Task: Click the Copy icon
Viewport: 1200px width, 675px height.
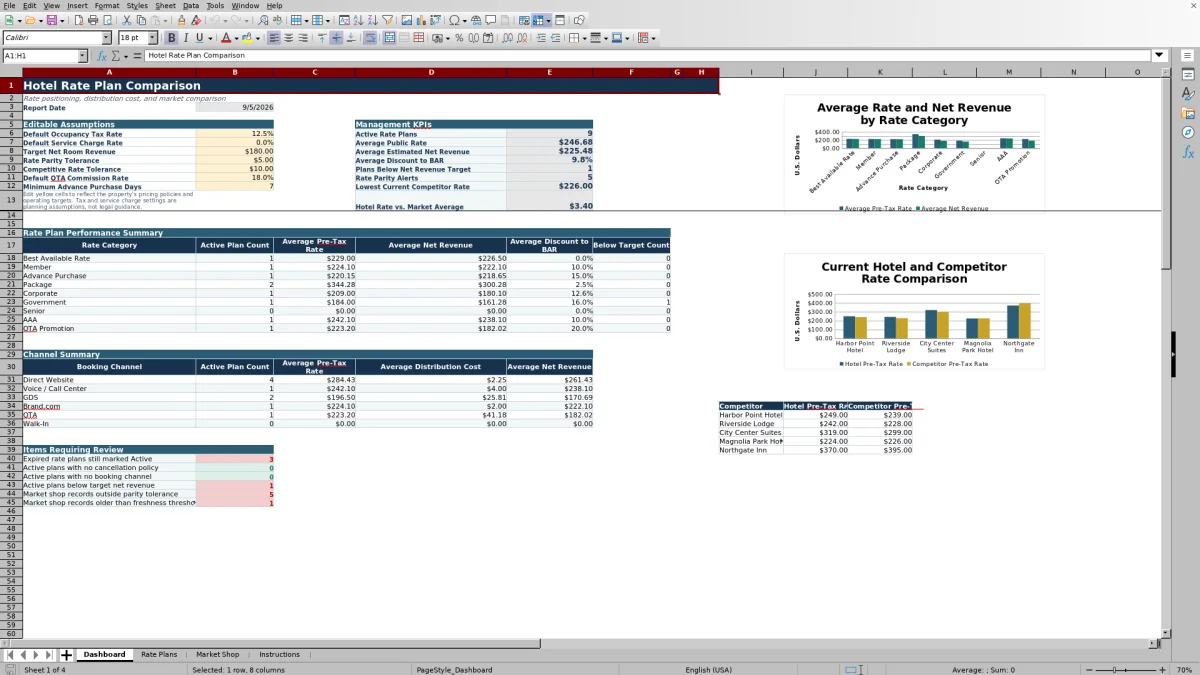Action: pyautogui.click(x=141, y=20)
